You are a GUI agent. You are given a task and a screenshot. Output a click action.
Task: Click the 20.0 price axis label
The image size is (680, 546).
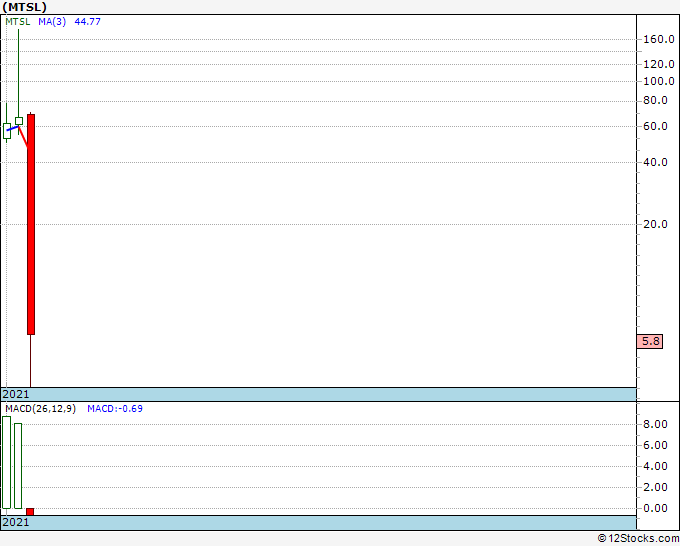click(x=655, y=224)
